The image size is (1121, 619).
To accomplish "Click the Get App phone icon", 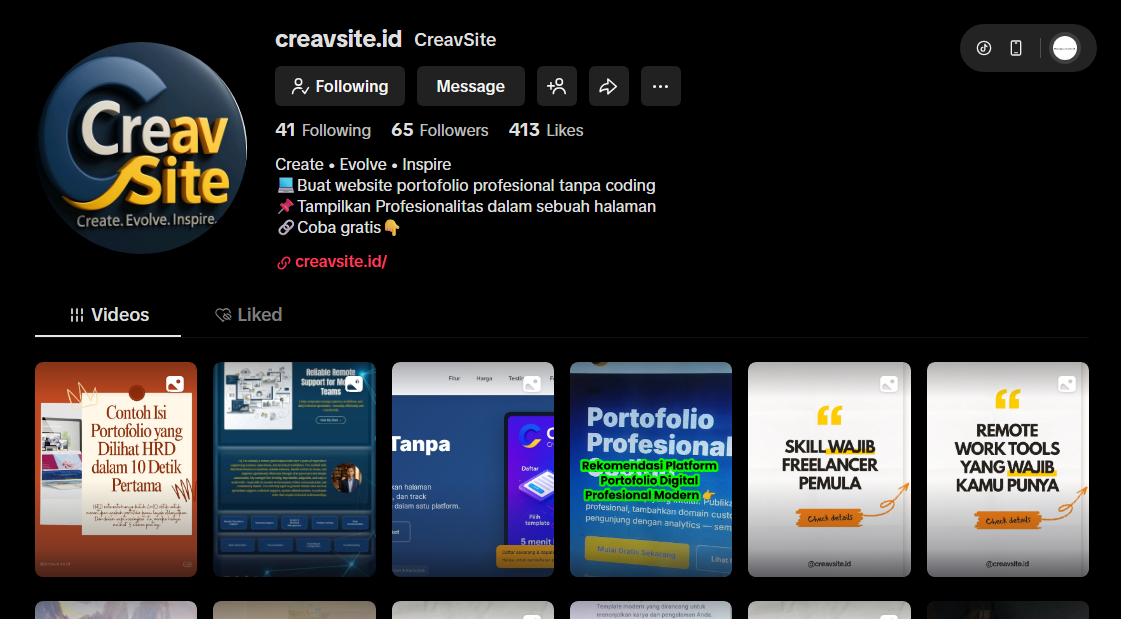I will 1015,47.
